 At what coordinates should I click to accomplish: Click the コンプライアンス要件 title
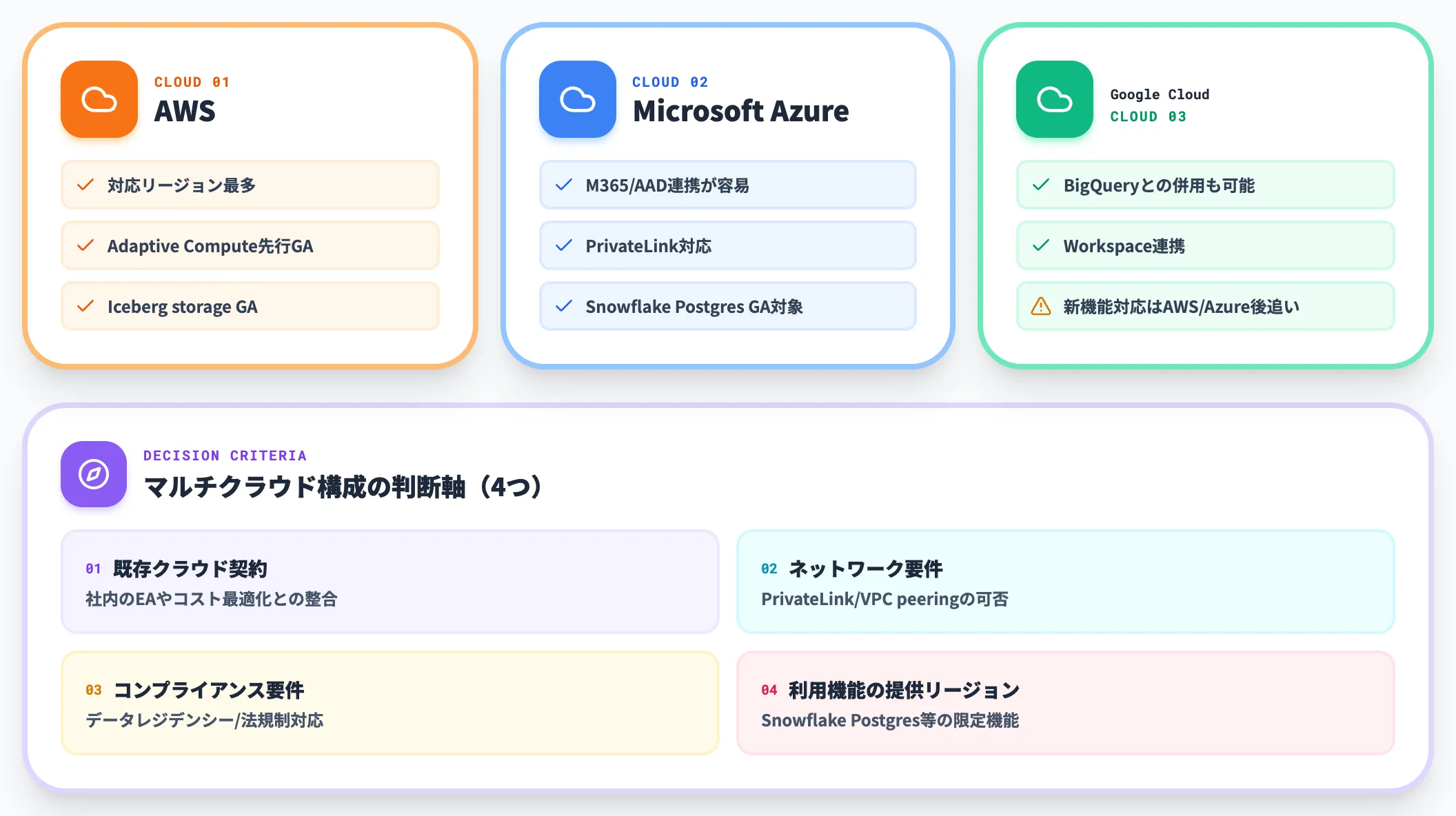coord(209,690)
